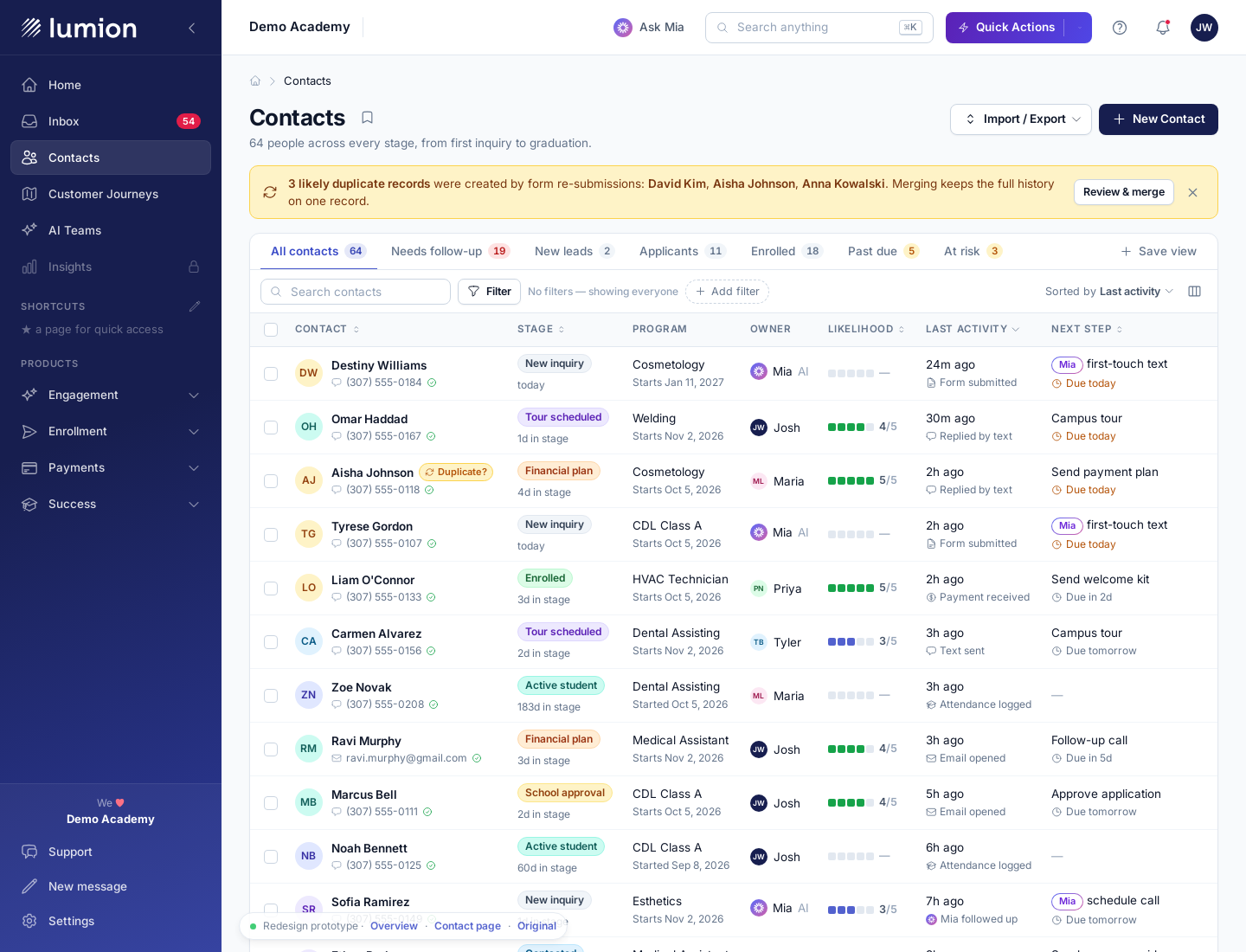Image resolution: width=1246 pixels, height=952 pixels.
Task: Edit shortcuts with the pencil icon
Action: click(195, 306)
